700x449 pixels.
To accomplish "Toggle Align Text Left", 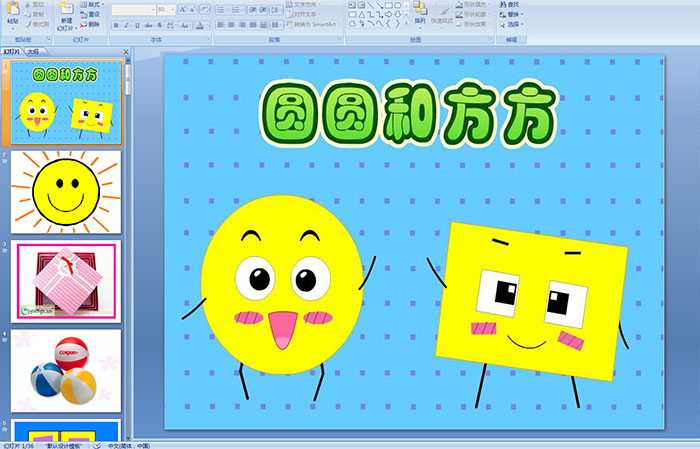I will pos(221,25).
